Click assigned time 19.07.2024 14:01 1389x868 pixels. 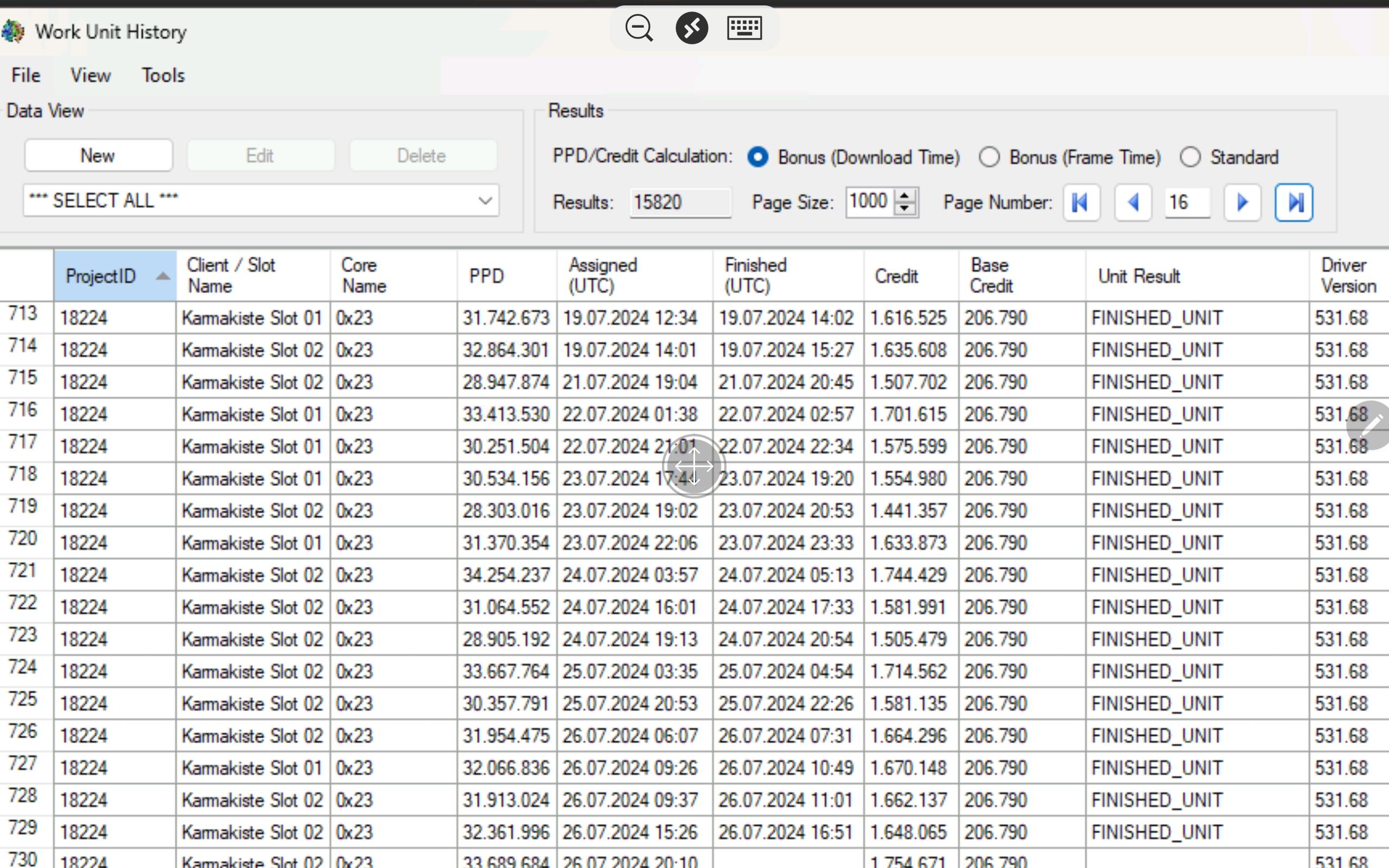[x=629, y=350]
